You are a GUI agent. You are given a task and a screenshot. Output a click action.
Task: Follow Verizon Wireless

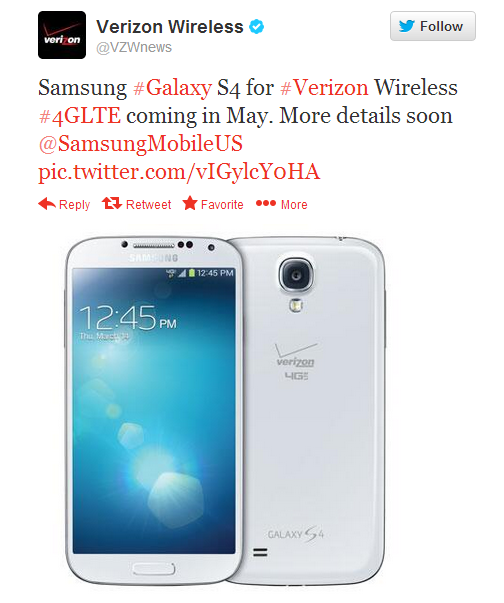[x=432, y=26]
